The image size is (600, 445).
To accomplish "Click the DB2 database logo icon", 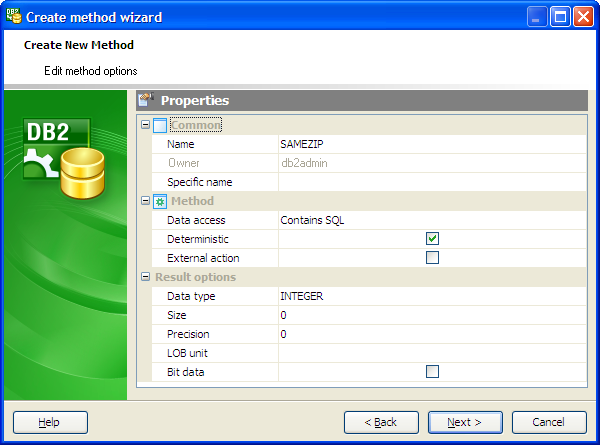I will 58,159.
